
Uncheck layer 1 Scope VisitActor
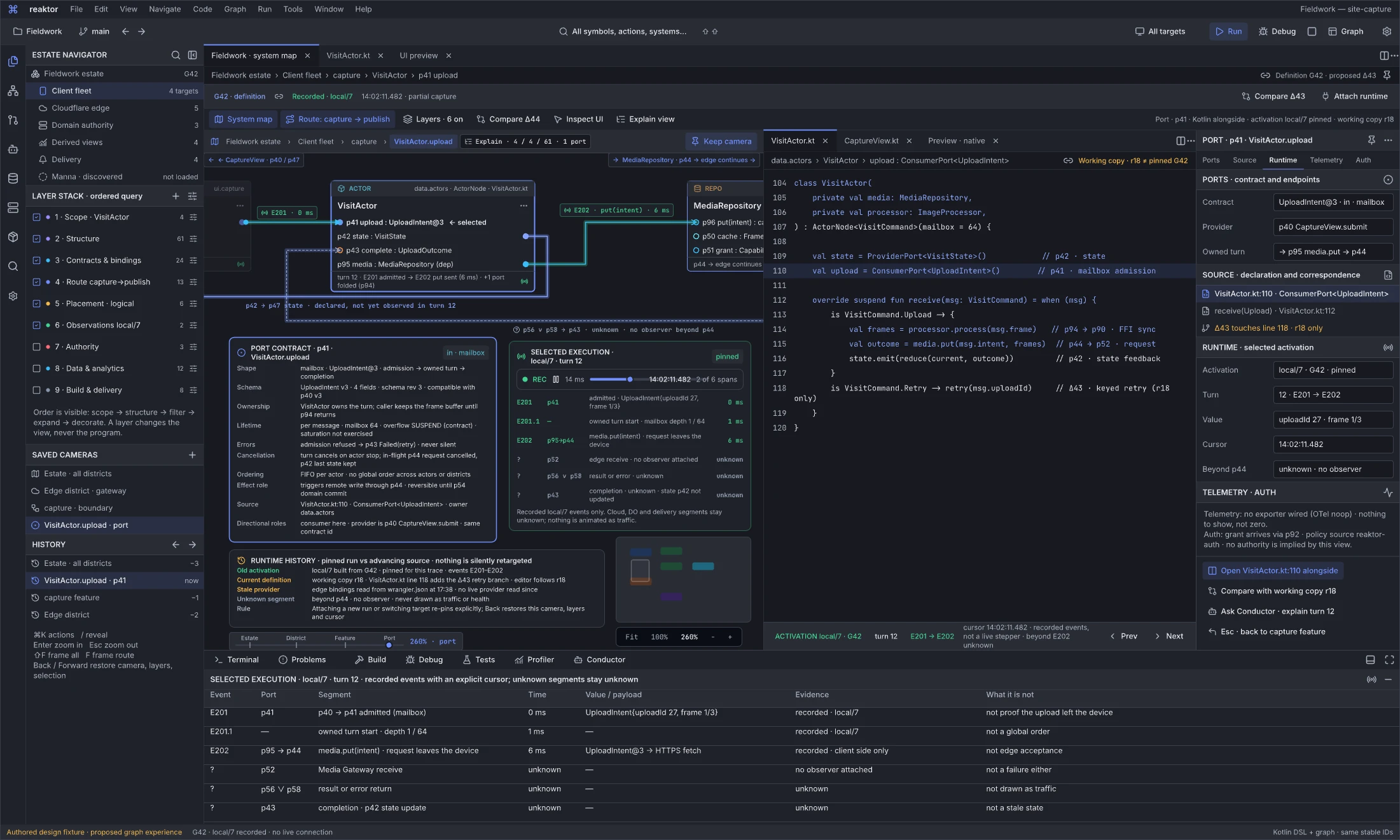36,217
